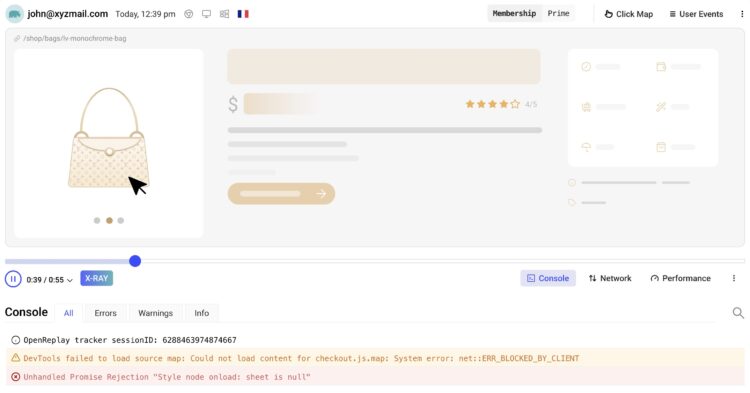Click the Unhandled Promise Rejection error line
The image size is (750, 393).
[375, 377]
